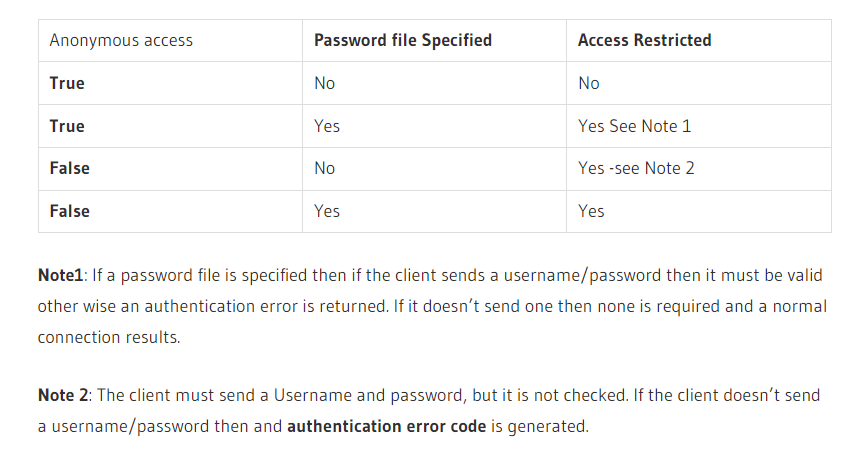Click the bold 'Note1' label

[63, 275]
